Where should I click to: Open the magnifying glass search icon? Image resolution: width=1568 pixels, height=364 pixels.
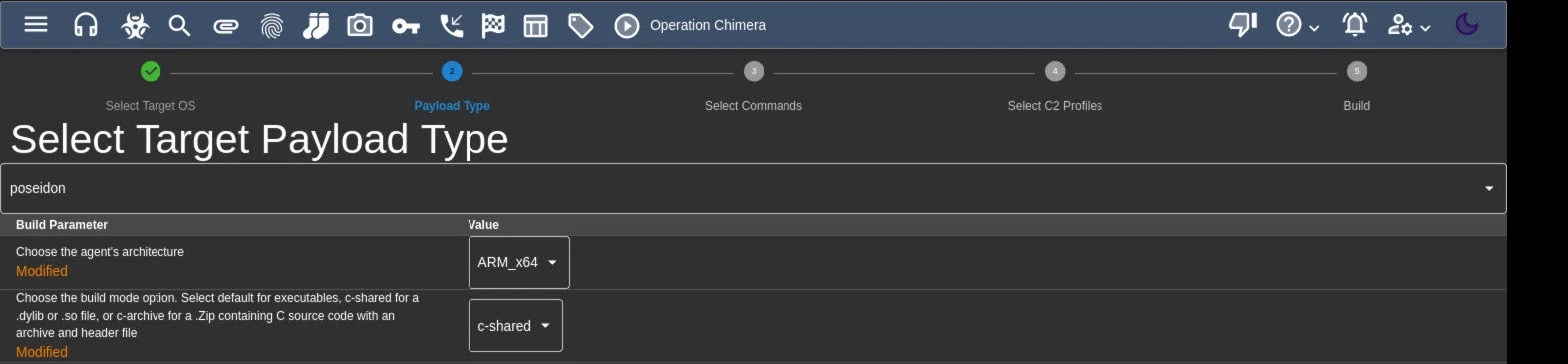coord(179,25)
